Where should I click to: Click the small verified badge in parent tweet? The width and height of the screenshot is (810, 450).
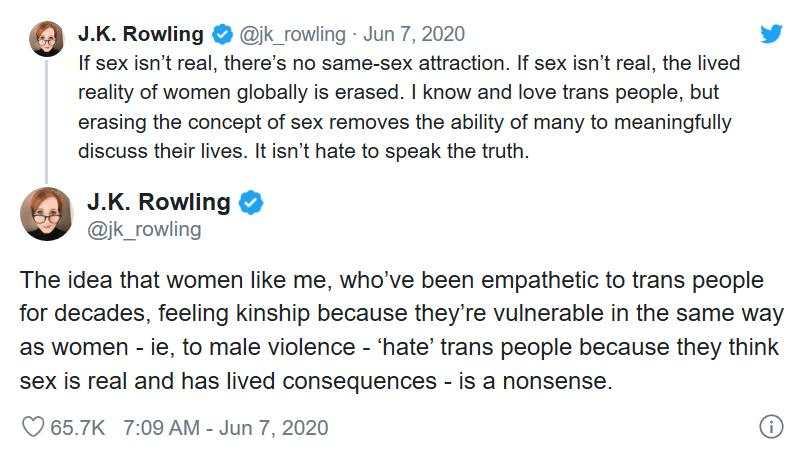click(223, 35)
